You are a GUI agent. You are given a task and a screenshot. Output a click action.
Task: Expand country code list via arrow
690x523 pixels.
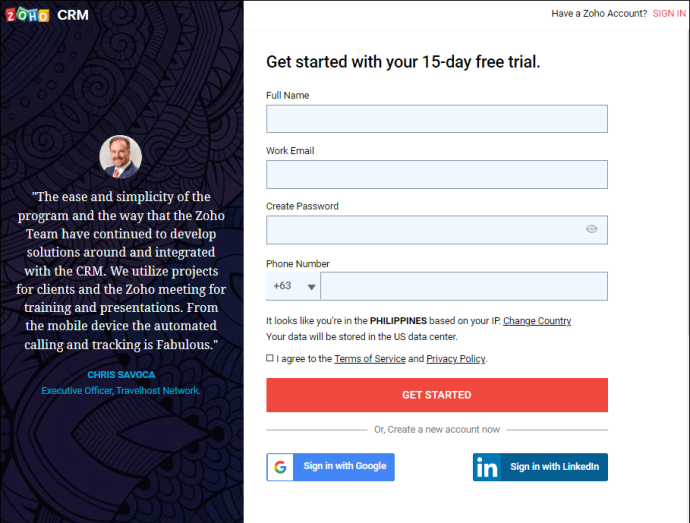click(311, 287)
